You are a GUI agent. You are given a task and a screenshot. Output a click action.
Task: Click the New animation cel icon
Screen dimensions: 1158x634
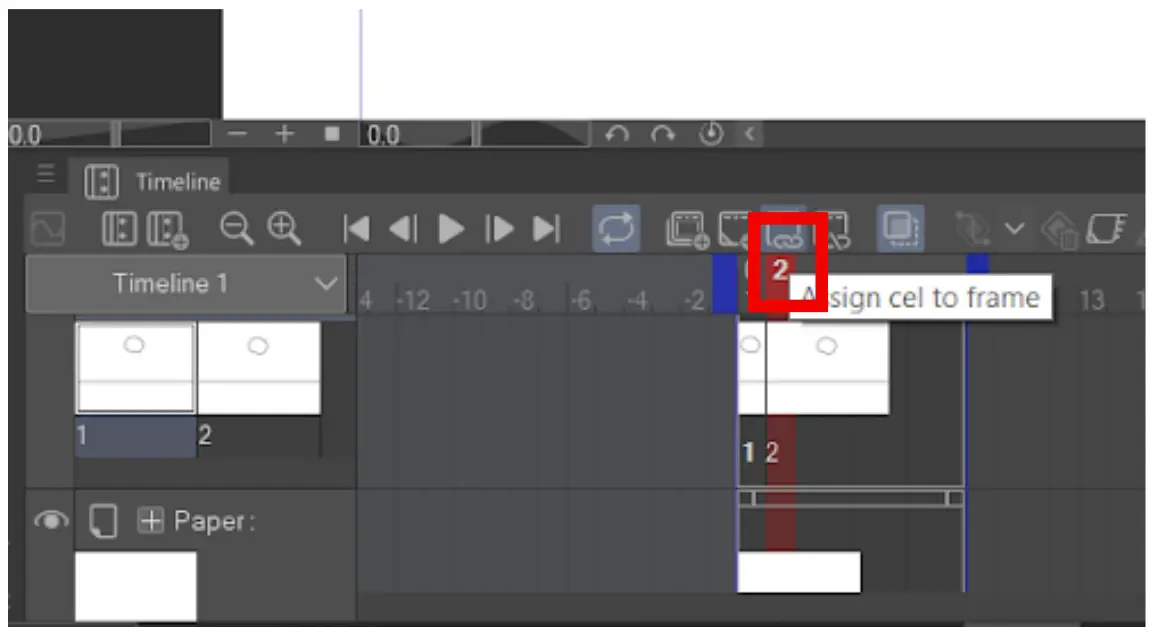click(687, 229)
